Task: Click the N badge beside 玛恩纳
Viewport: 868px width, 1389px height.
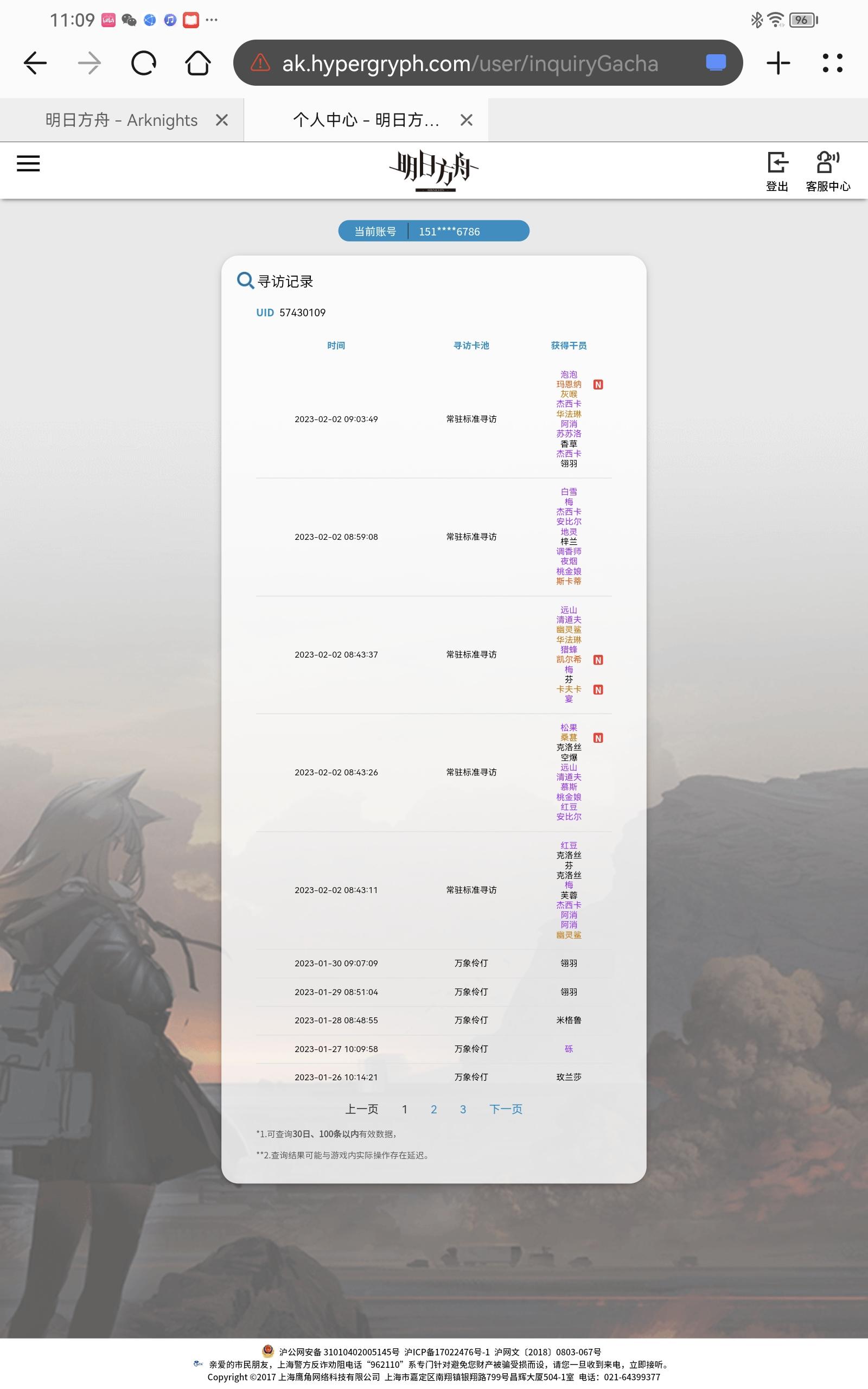Action: [x=598, y=385]
